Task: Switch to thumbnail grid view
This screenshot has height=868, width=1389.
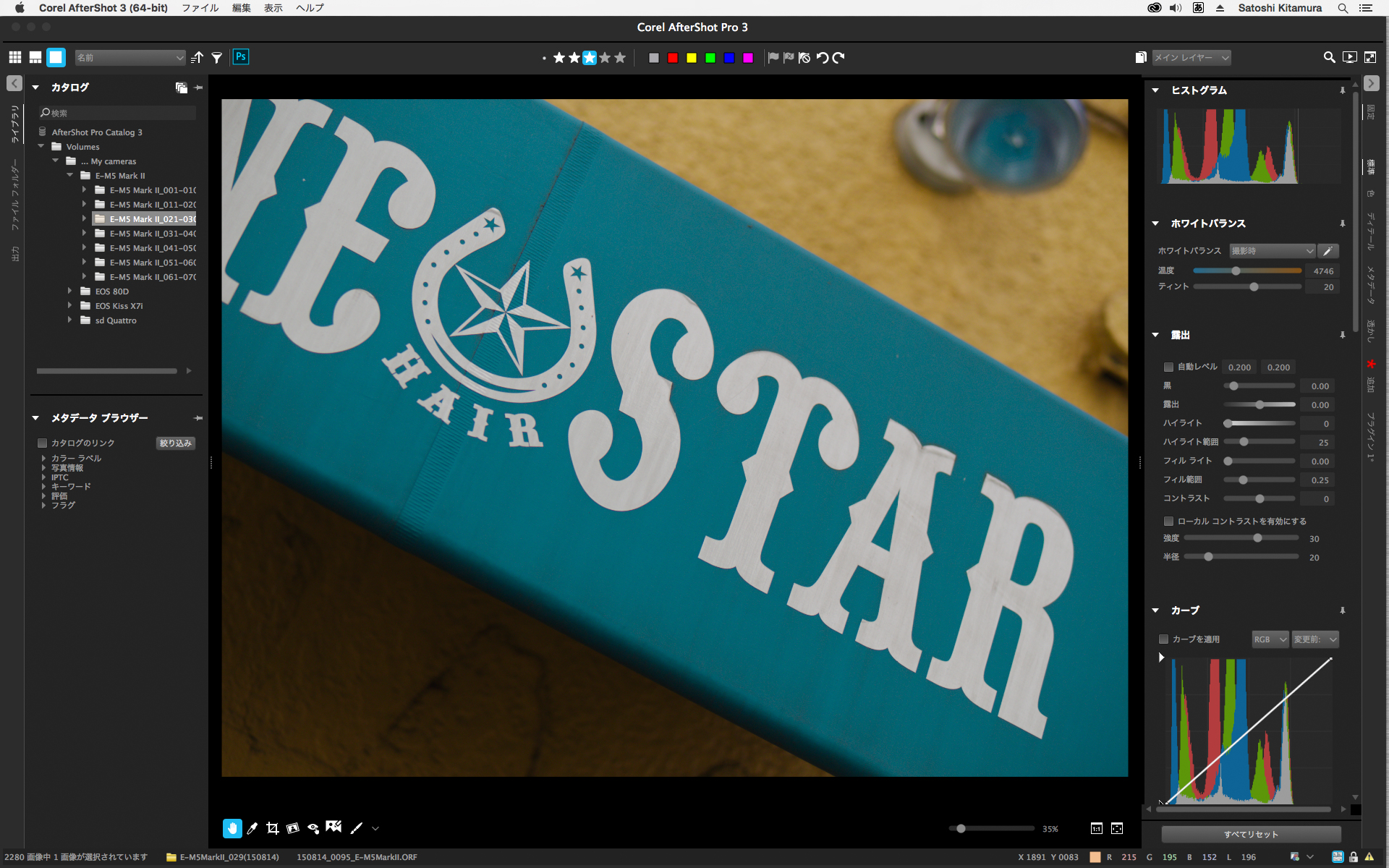Action: (15, 57)
